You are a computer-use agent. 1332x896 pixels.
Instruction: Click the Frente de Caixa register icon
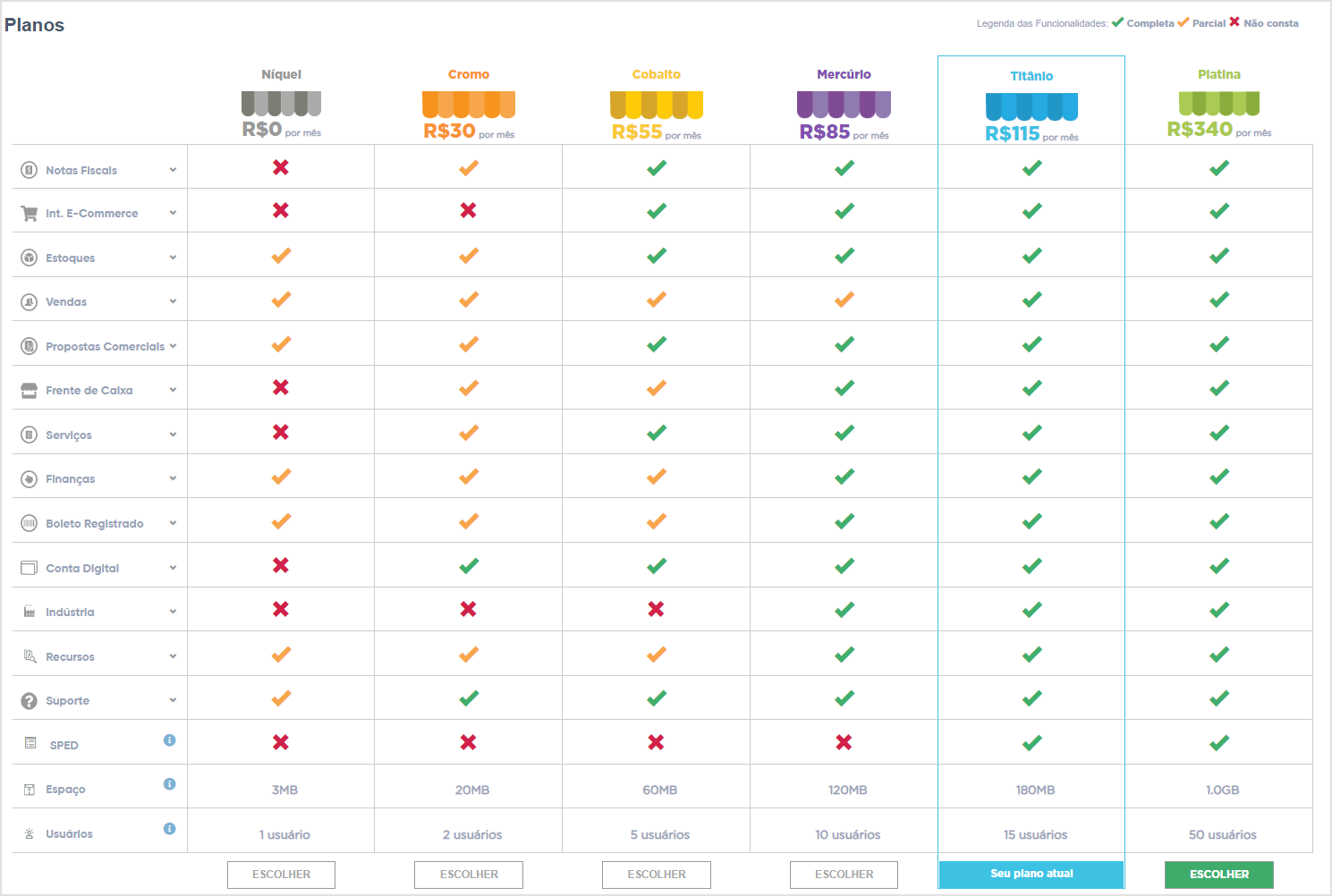click(x=28, y=390)
